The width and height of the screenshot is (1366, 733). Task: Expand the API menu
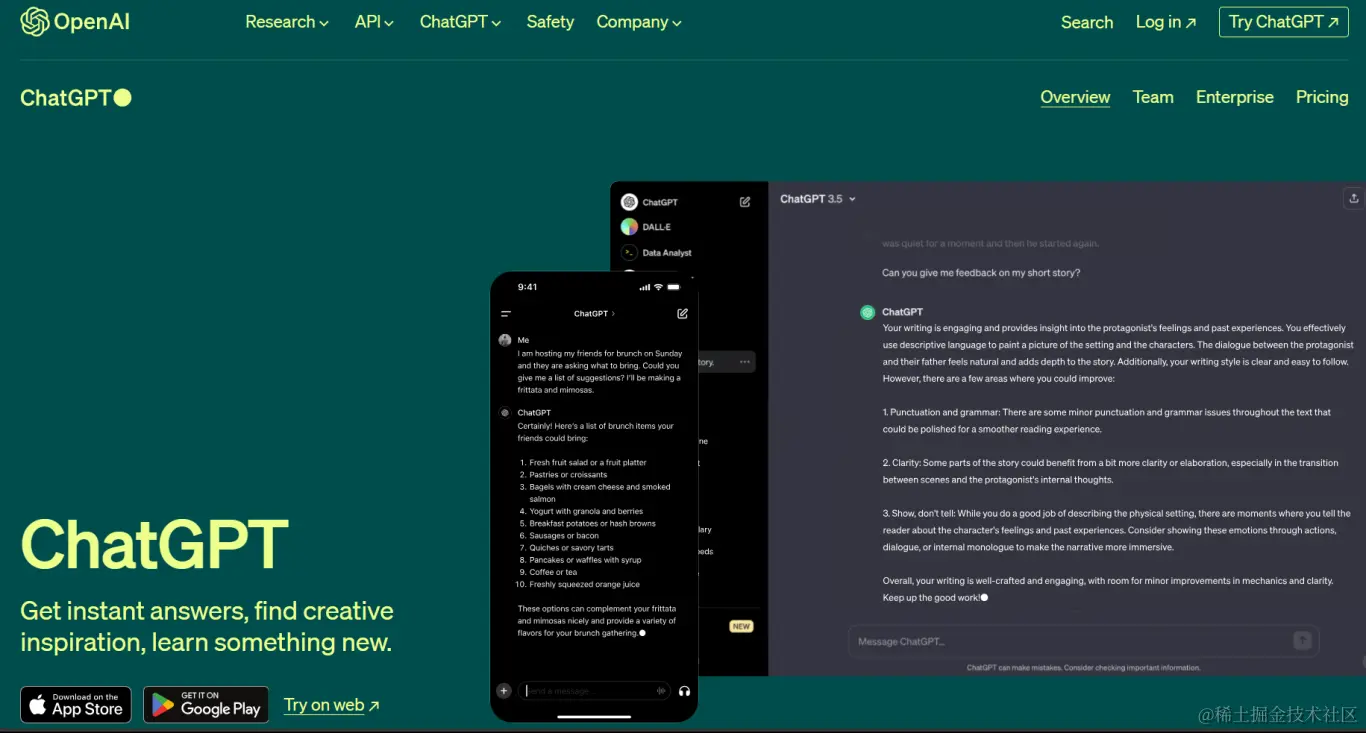[374, 22]
